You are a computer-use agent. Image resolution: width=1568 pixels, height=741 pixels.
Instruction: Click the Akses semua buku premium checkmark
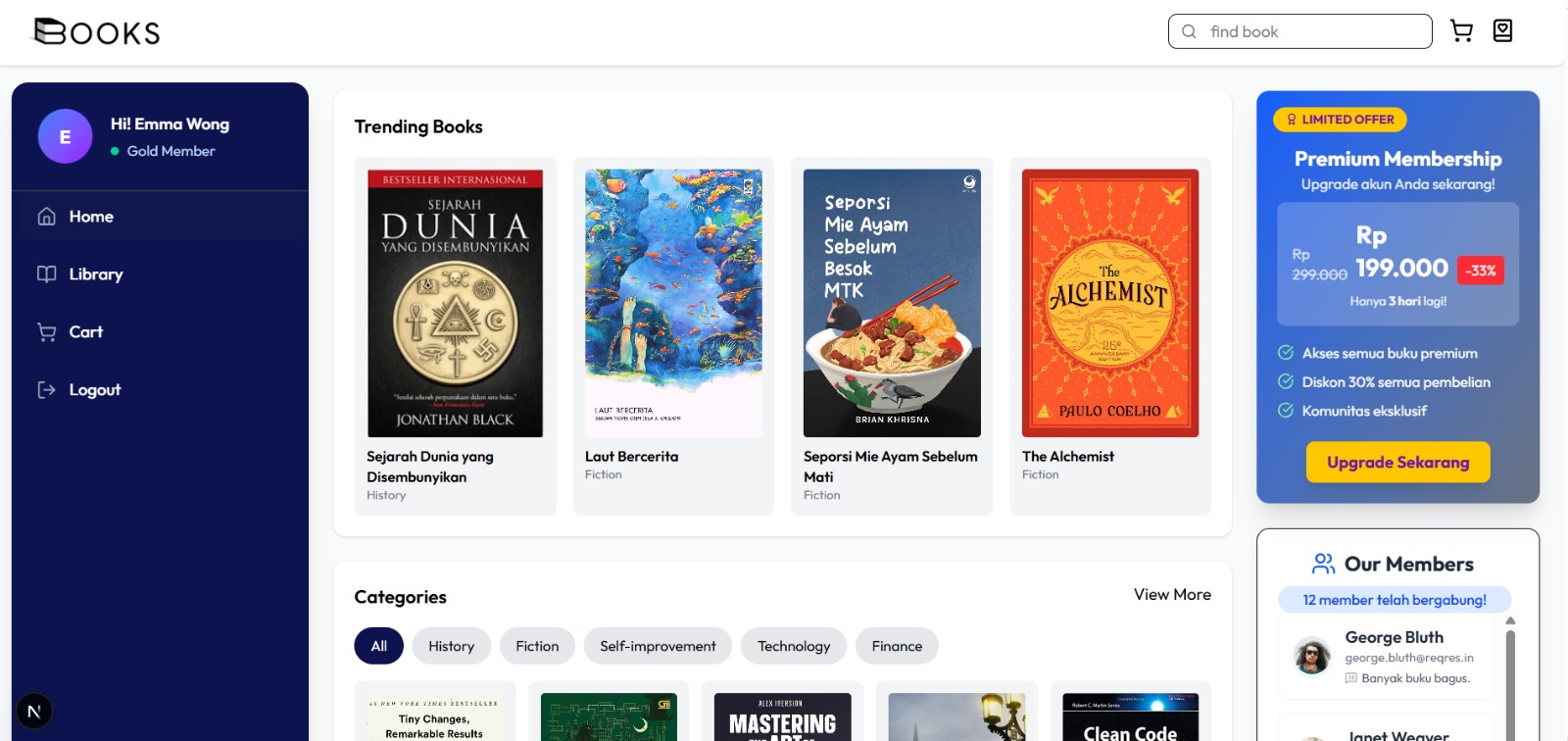[1286, 353]
